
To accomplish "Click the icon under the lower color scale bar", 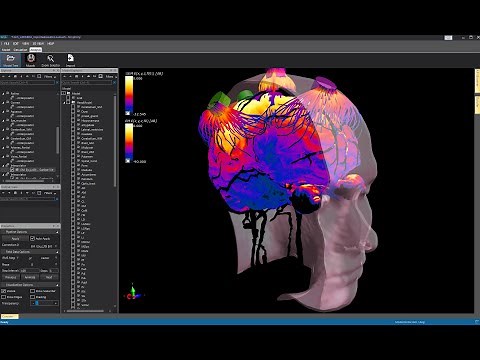I will pos(127,161).
